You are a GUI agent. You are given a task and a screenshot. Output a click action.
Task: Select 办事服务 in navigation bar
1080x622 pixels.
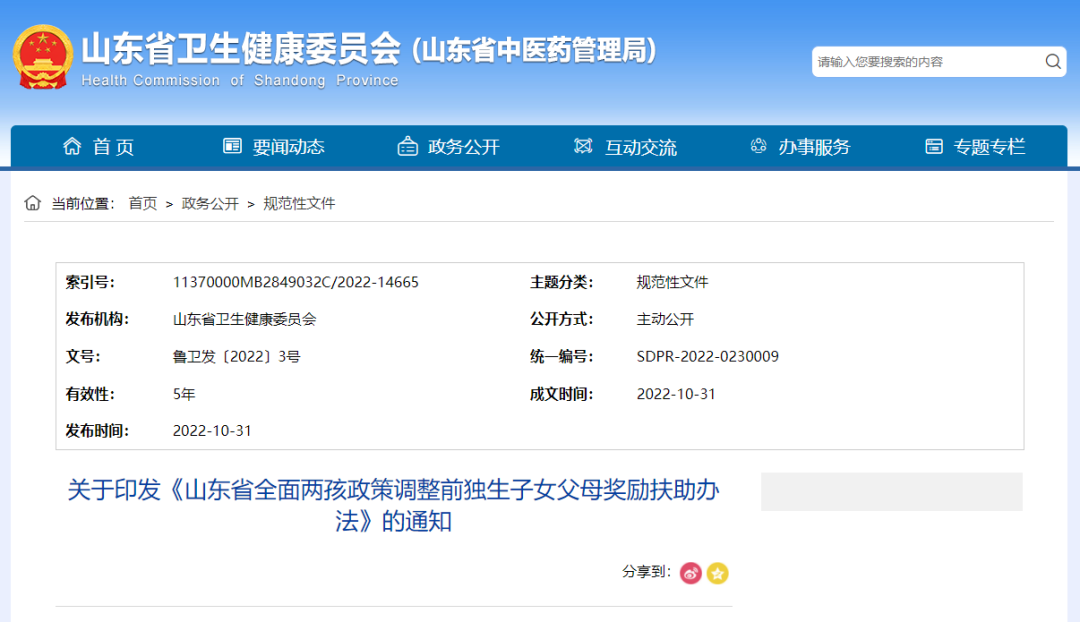click(814, 147)
